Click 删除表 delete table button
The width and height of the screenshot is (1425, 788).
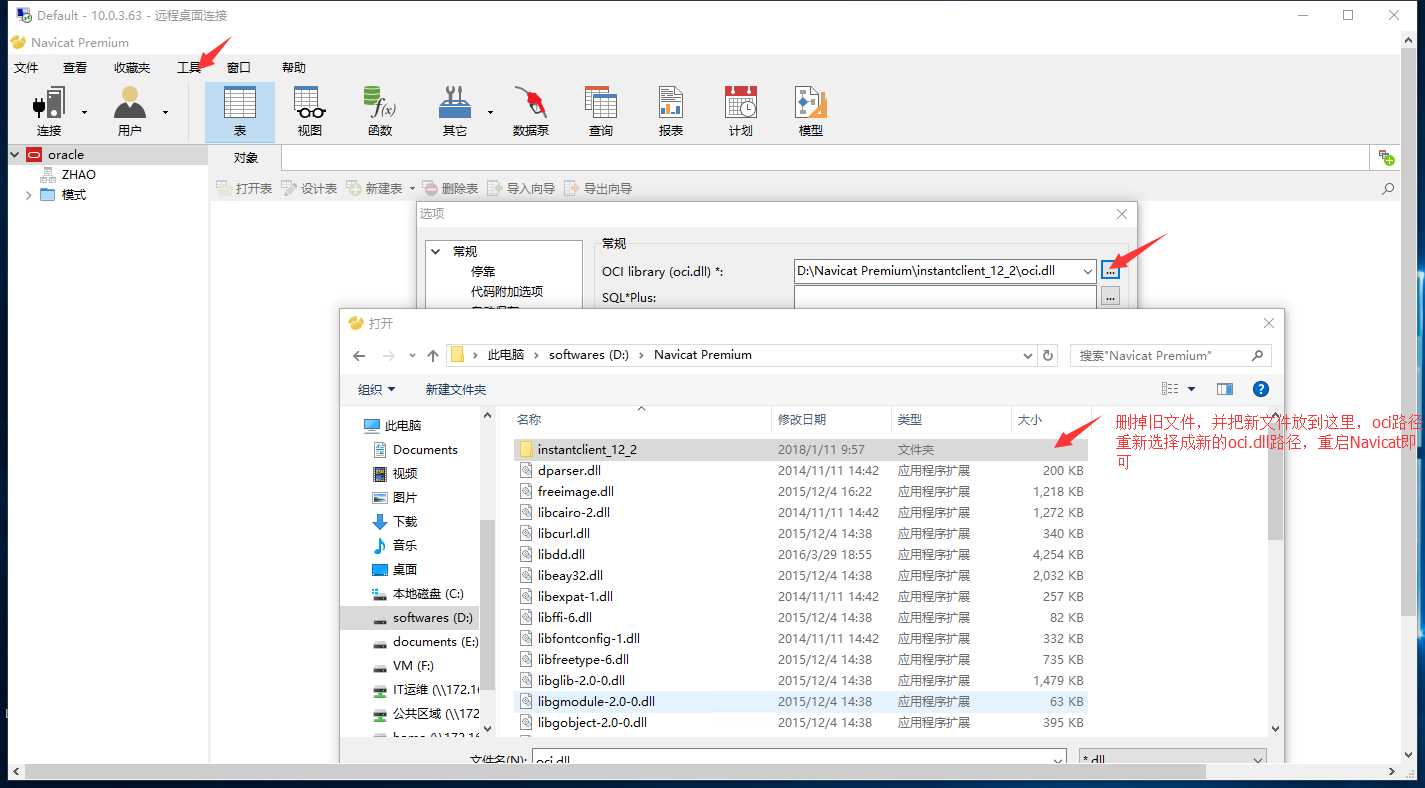pyautogui.click(x=450, y=188)
